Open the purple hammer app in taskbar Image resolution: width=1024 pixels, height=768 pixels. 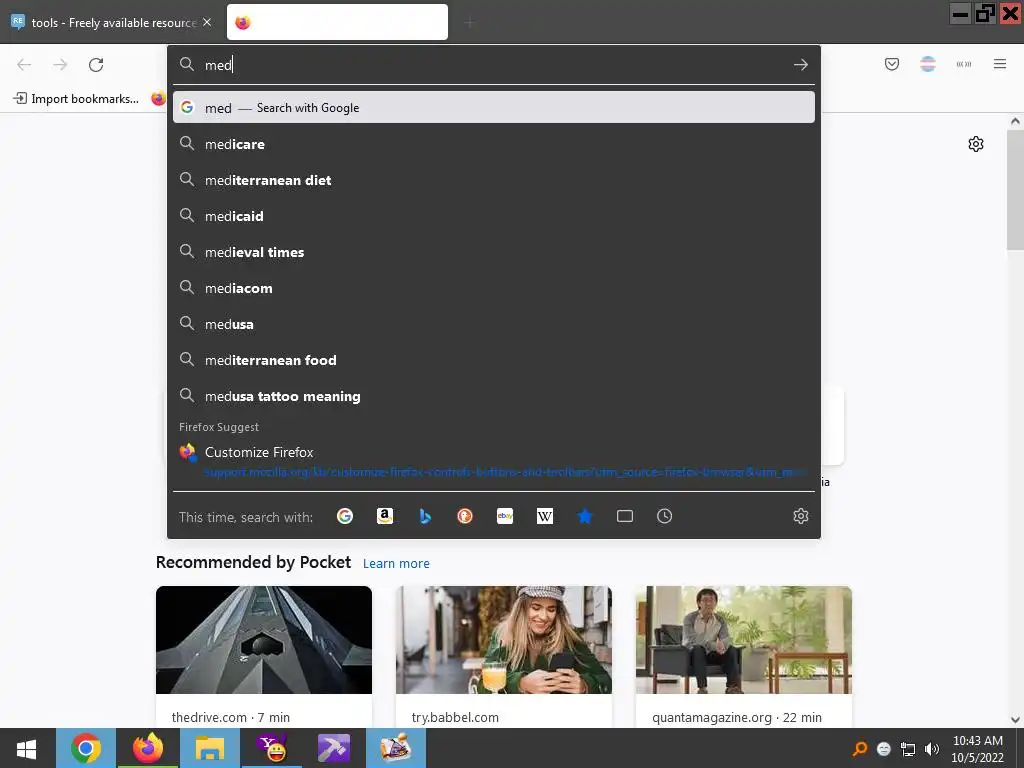[334, 748]
